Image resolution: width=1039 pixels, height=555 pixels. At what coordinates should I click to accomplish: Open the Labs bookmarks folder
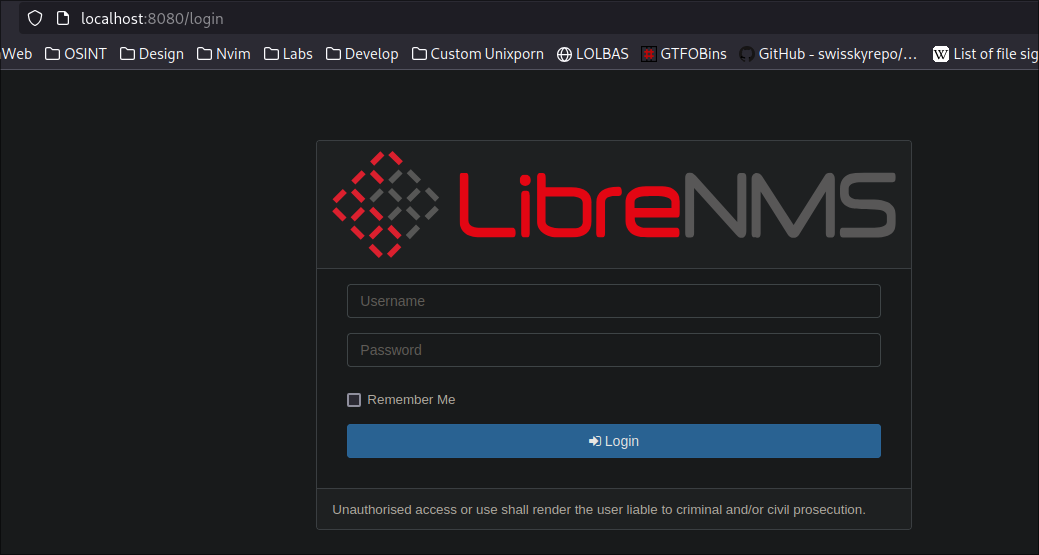point(288,54)
